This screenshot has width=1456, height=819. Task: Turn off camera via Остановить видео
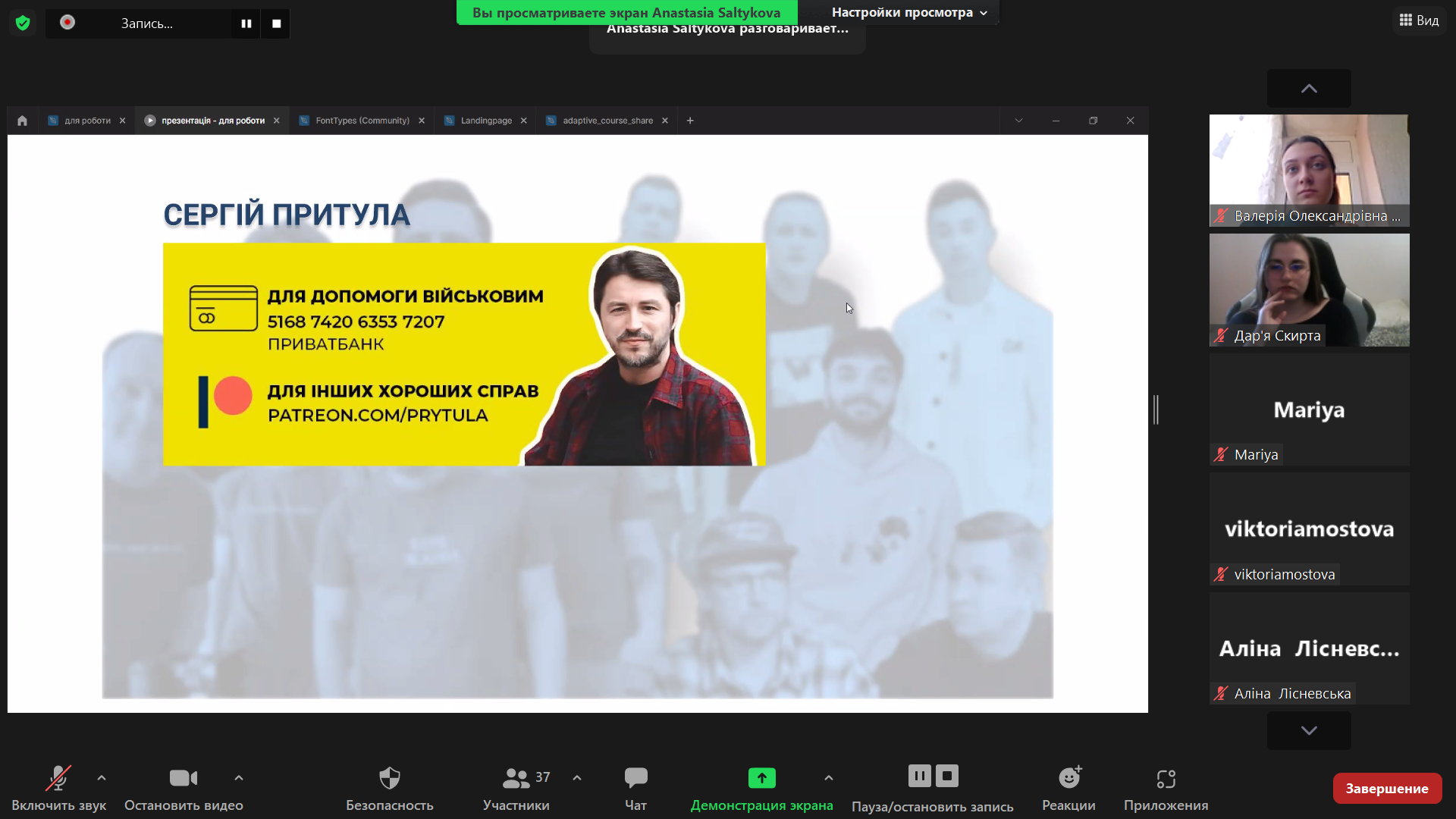[184, 789]
